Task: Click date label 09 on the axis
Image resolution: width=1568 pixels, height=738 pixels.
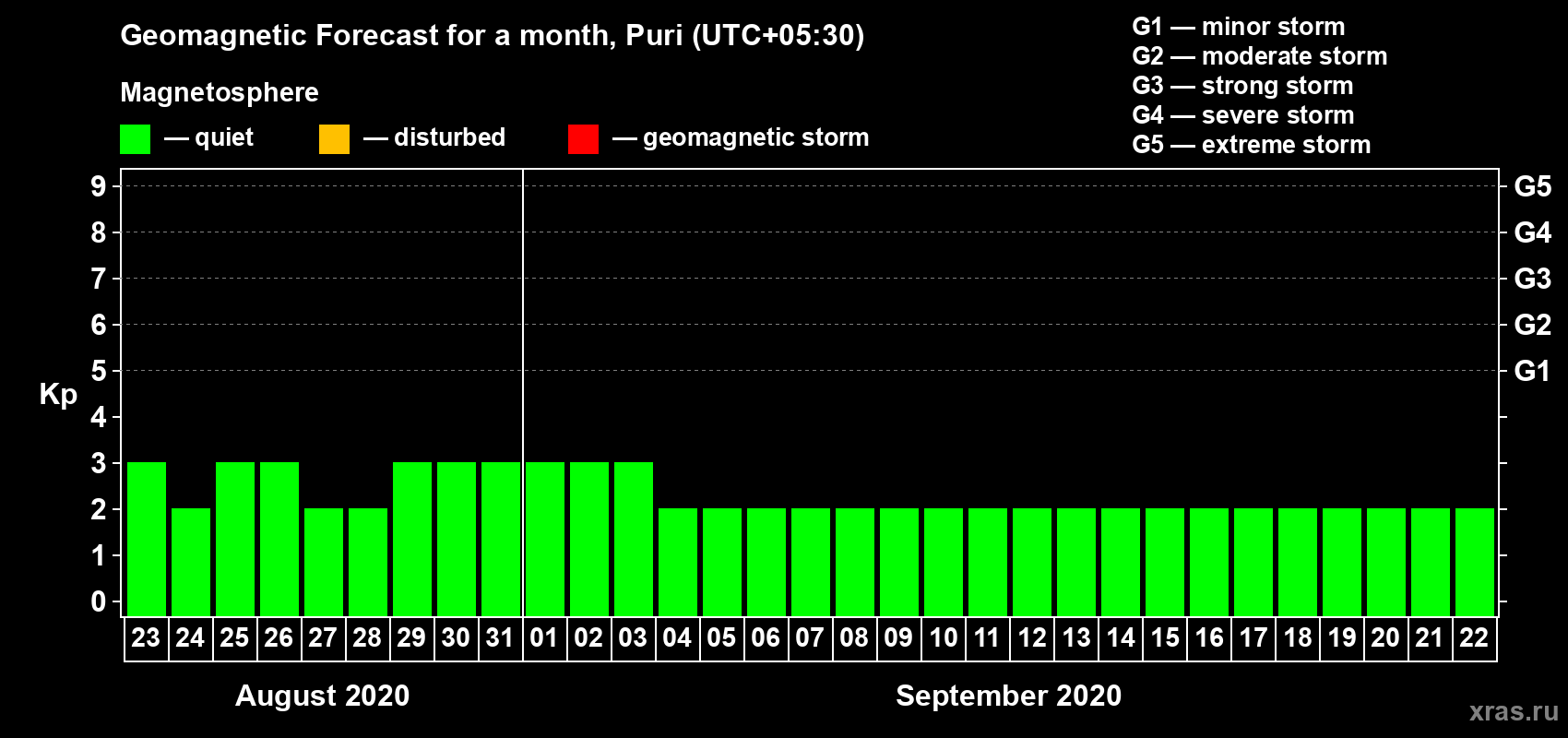Action: click(898, 638)
